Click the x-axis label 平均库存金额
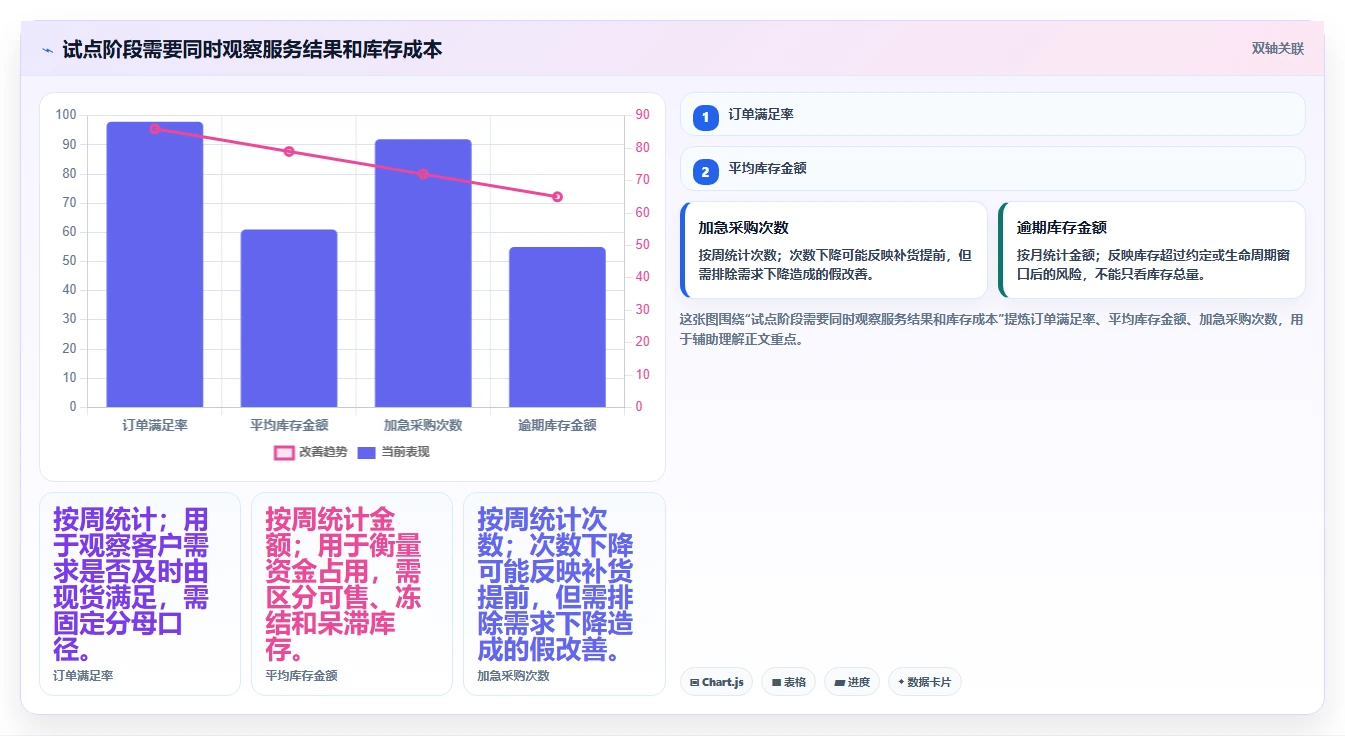The height and width of the screenshot is (736, 1345). [x=289, y=425]
